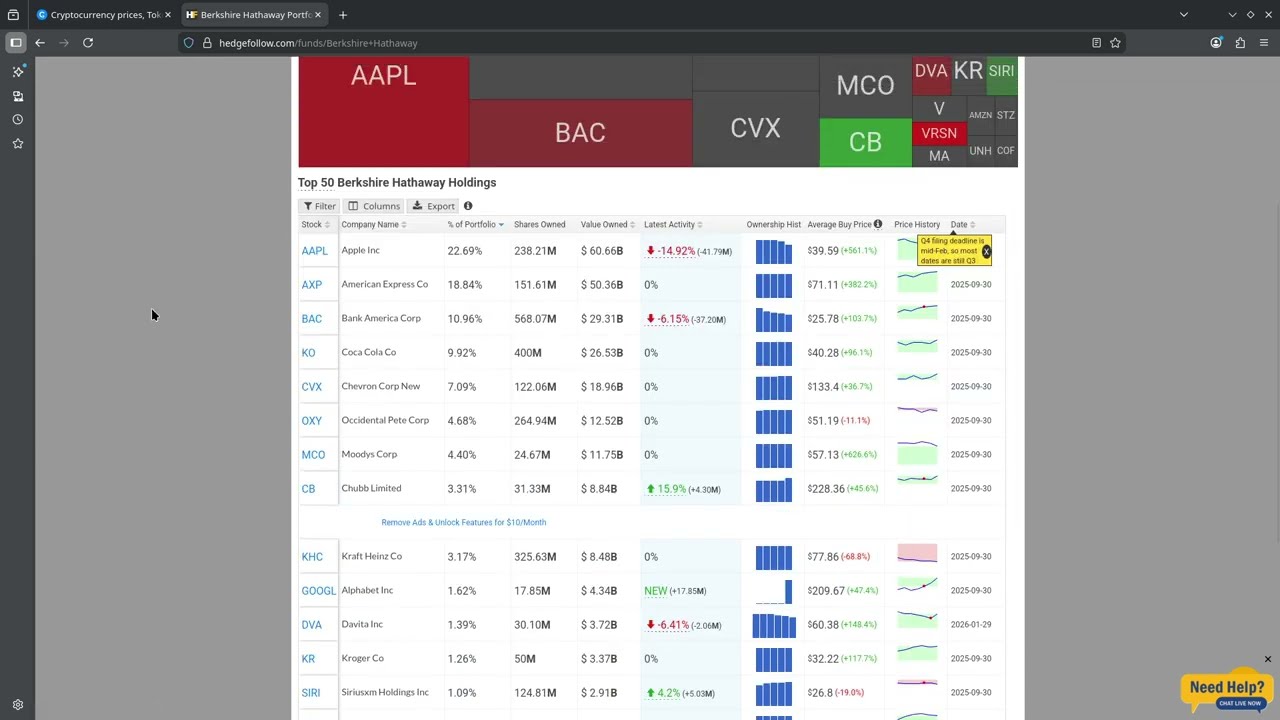Viewport: 1280px width, 720px height.
Task: Click Coca Cola's $26.53B value
Action: click(602, 353)
